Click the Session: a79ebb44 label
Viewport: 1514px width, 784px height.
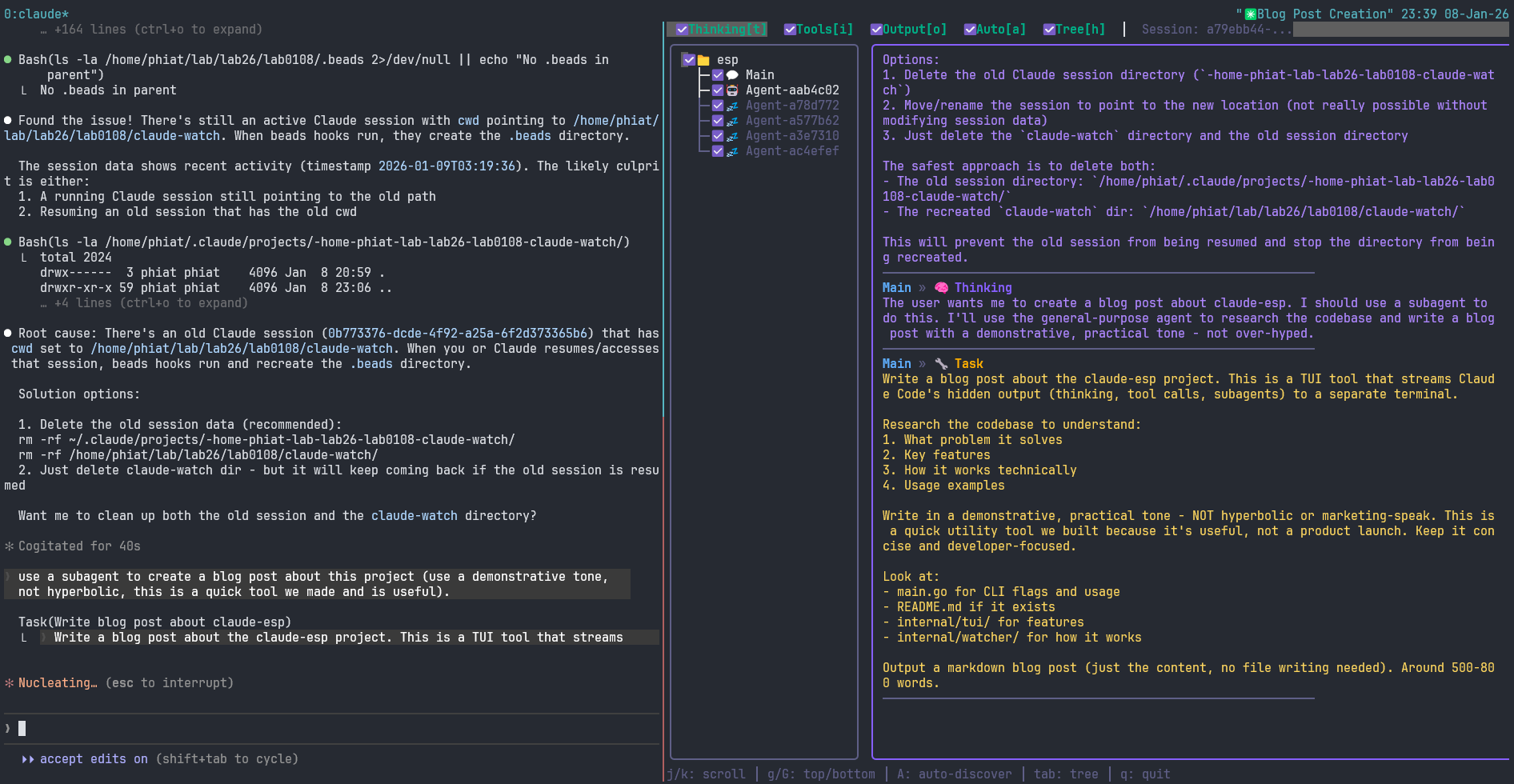pos(1216,30)
